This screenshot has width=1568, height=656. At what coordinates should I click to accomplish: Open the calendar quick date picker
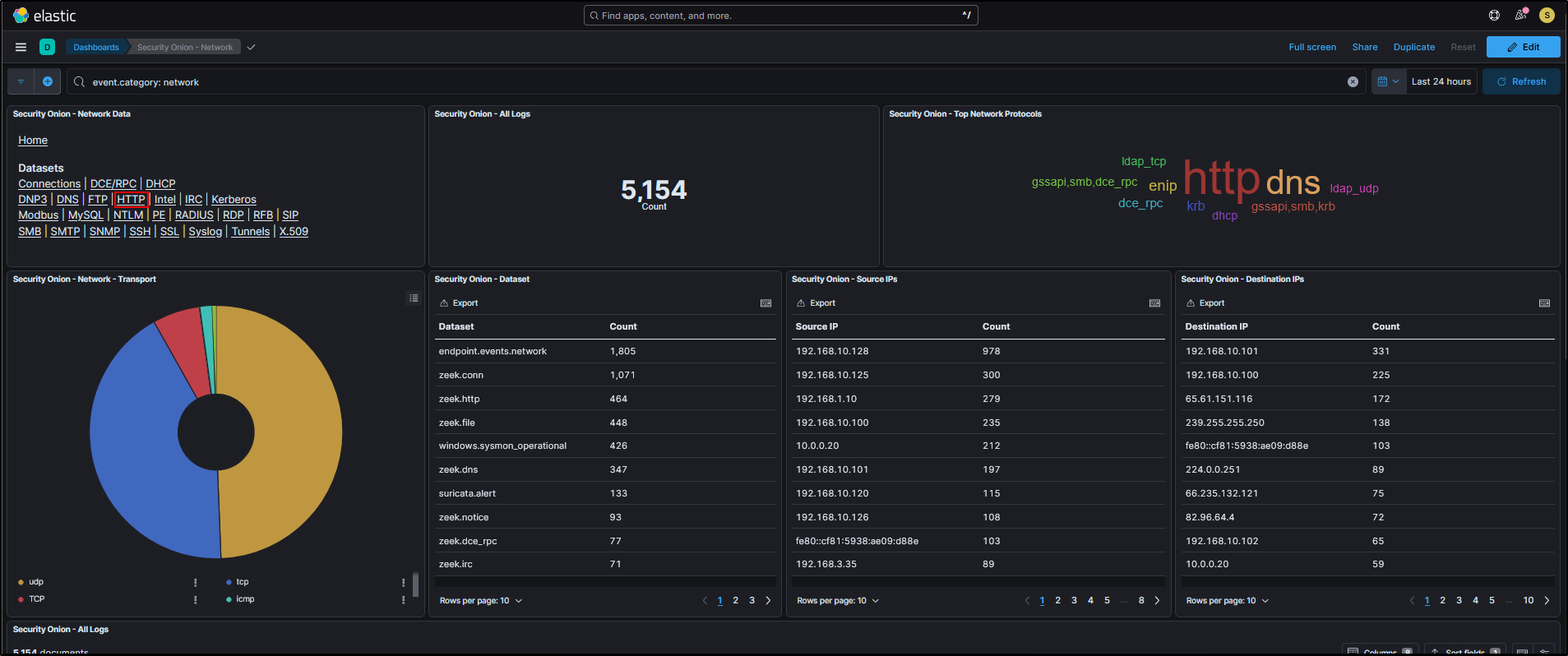point(1388,81)
